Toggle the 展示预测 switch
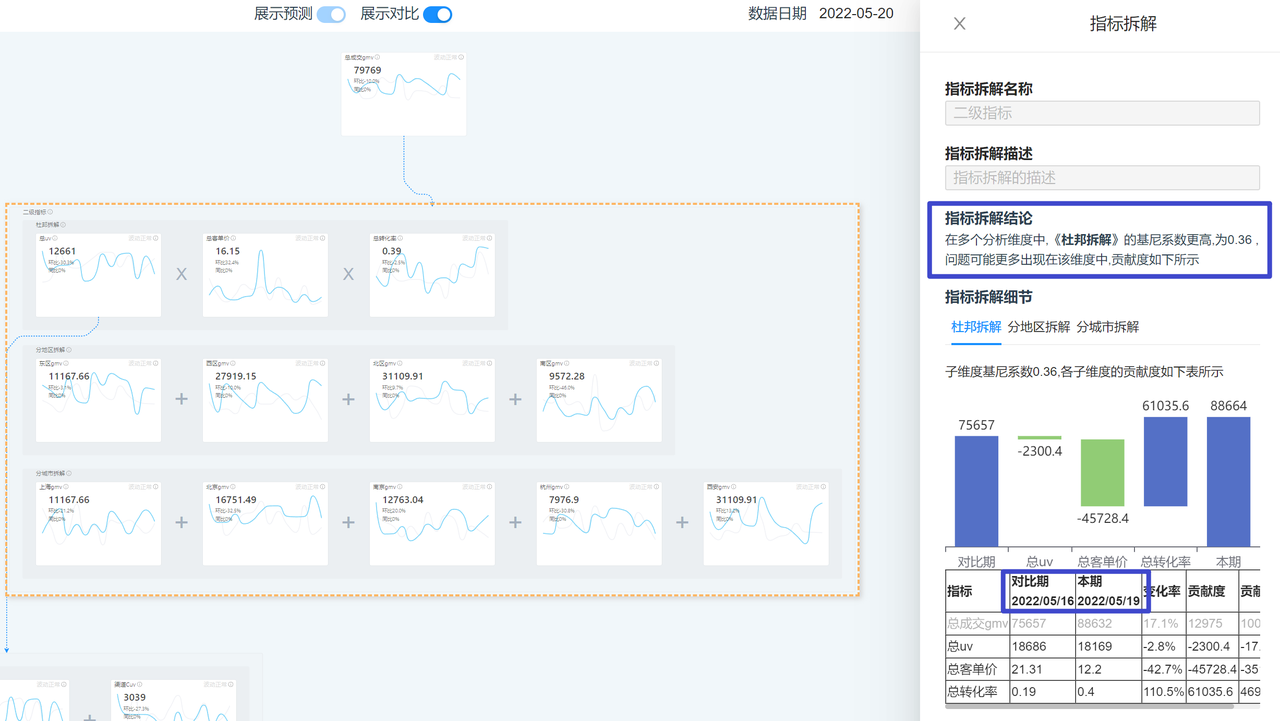The width and height of the screenshot is (1280, 721). [x=331, y=14]
